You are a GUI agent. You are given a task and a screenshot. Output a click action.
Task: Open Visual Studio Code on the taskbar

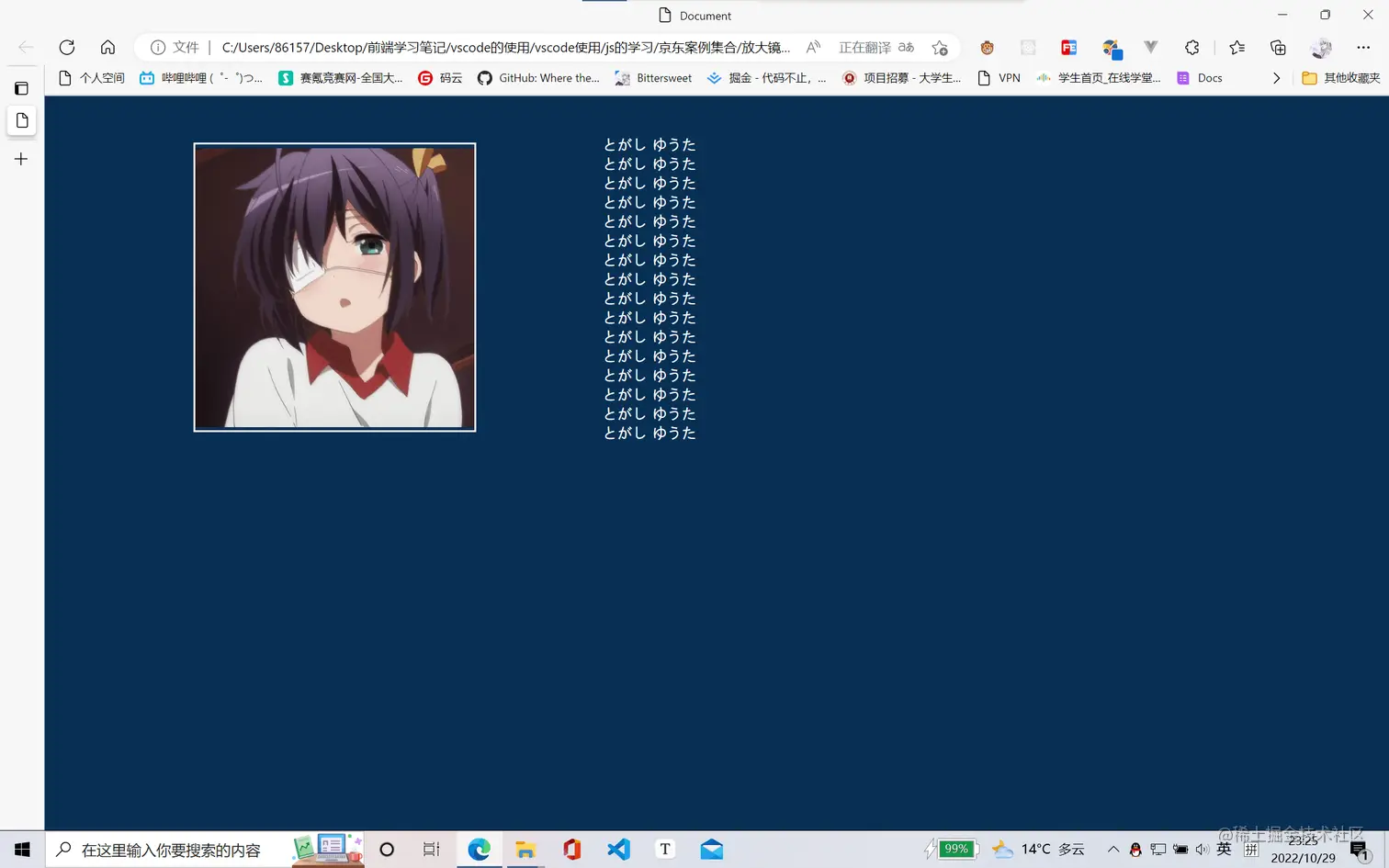pos(618,850)
